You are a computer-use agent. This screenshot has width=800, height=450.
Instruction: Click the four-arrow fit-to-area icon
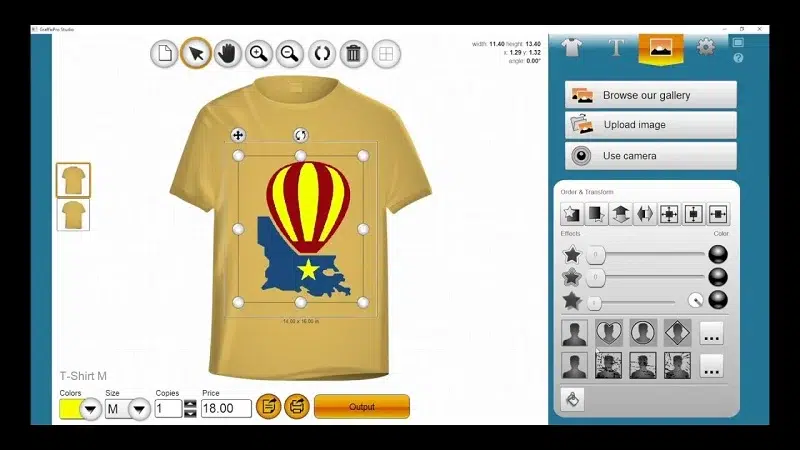tap(669, 214)
